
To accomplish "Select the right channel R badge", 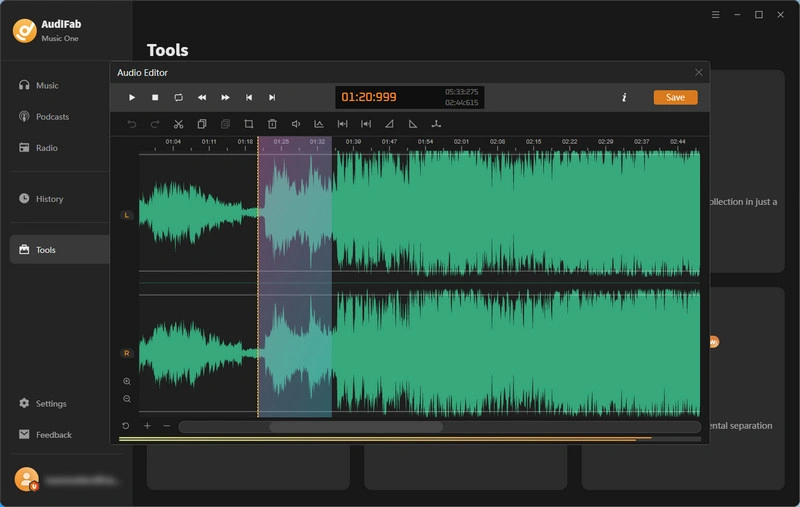I will (x=127, y=353).
